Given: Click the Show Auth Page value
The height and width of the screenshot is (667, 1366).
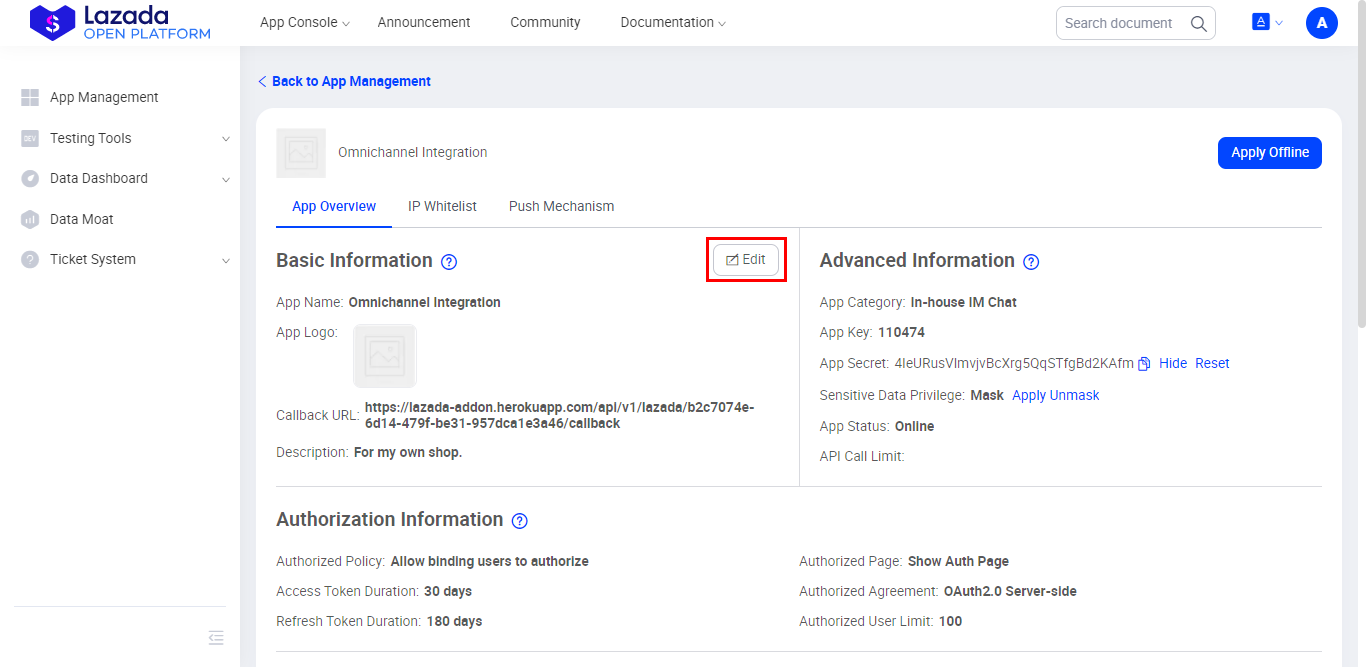Looking at the screenshot, I should coord(958,561).
